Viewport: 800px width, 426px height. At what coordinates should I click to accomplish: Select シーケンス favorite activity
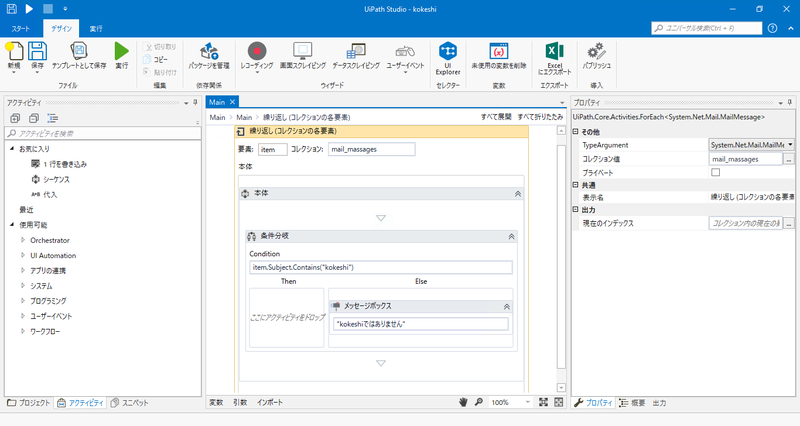[x=51, y=179]
